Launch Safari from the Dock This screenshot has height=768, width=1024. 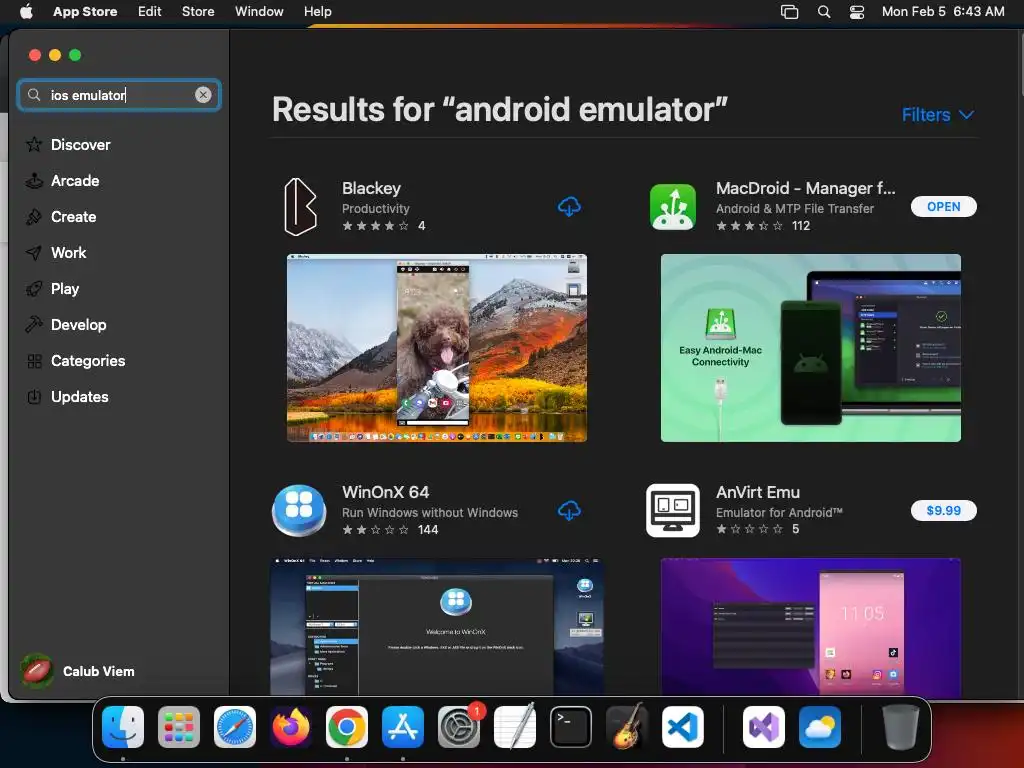click(235, 727)
